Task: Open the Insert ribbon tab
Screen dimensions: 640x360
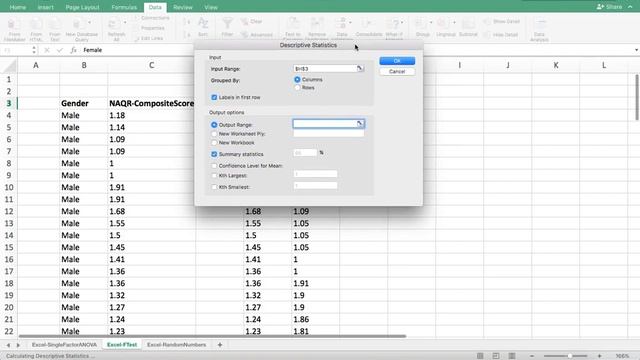Action: 45,7
